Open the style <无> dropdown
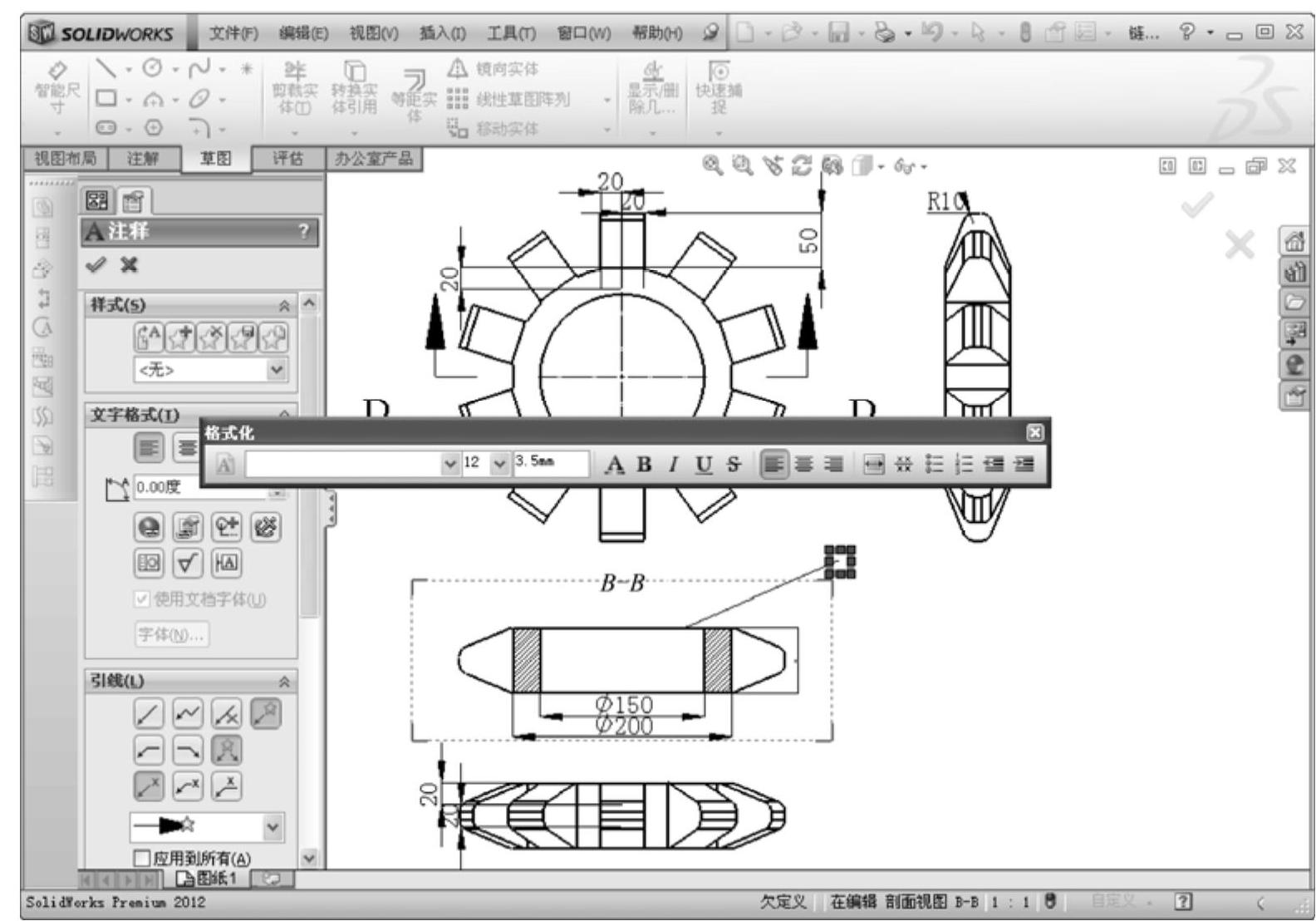1316x921 pixels. [277, 370]
